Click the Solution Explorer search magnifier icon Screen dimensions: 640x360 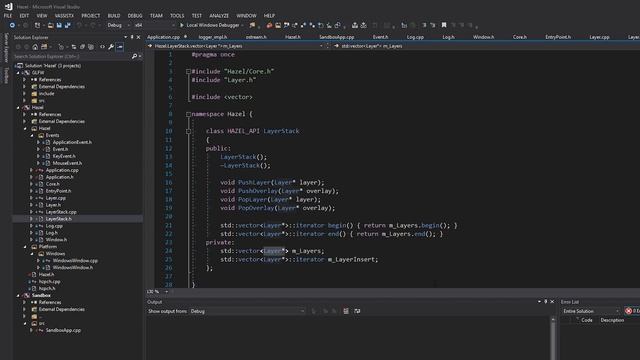134,56
